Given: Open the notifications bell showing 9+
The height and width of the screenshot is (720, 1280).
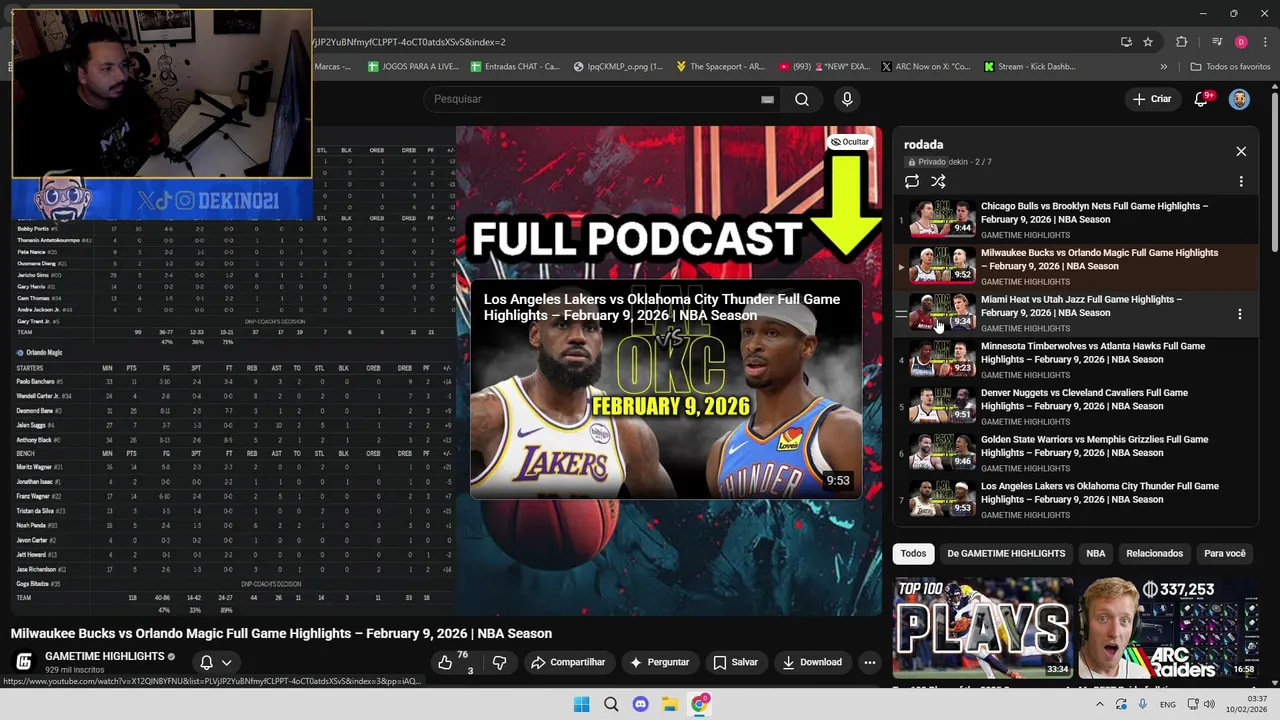Looking at the screenshot, I should 1202,99.
